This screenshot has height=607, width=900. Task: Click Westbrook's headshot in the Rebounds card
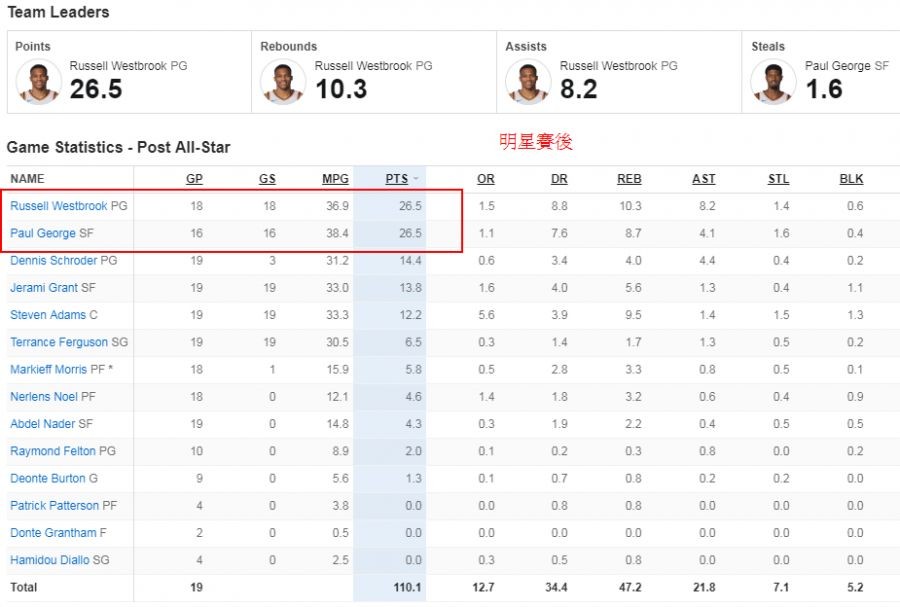(x=283, y=82)
